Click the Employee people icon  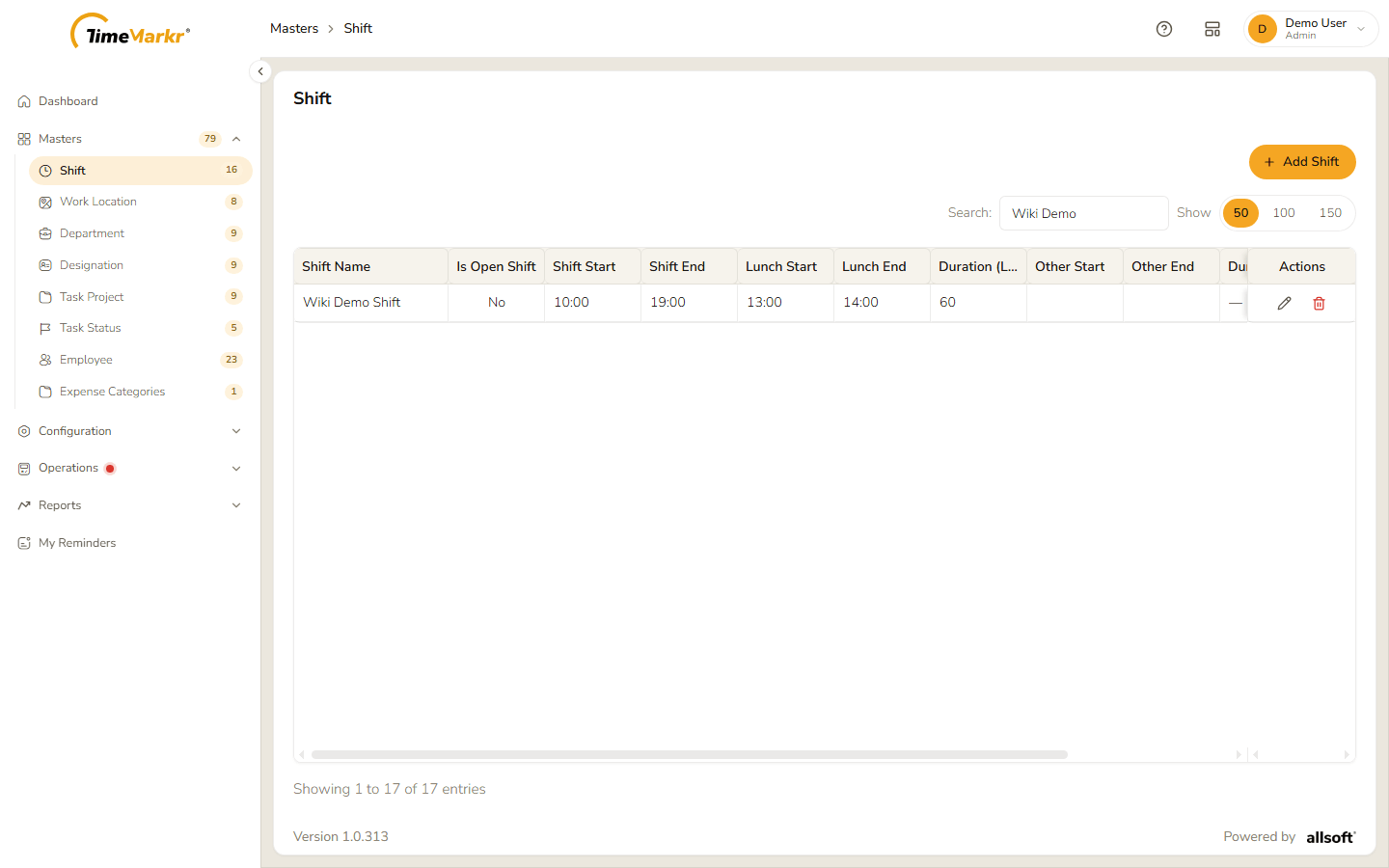[45, 360]
